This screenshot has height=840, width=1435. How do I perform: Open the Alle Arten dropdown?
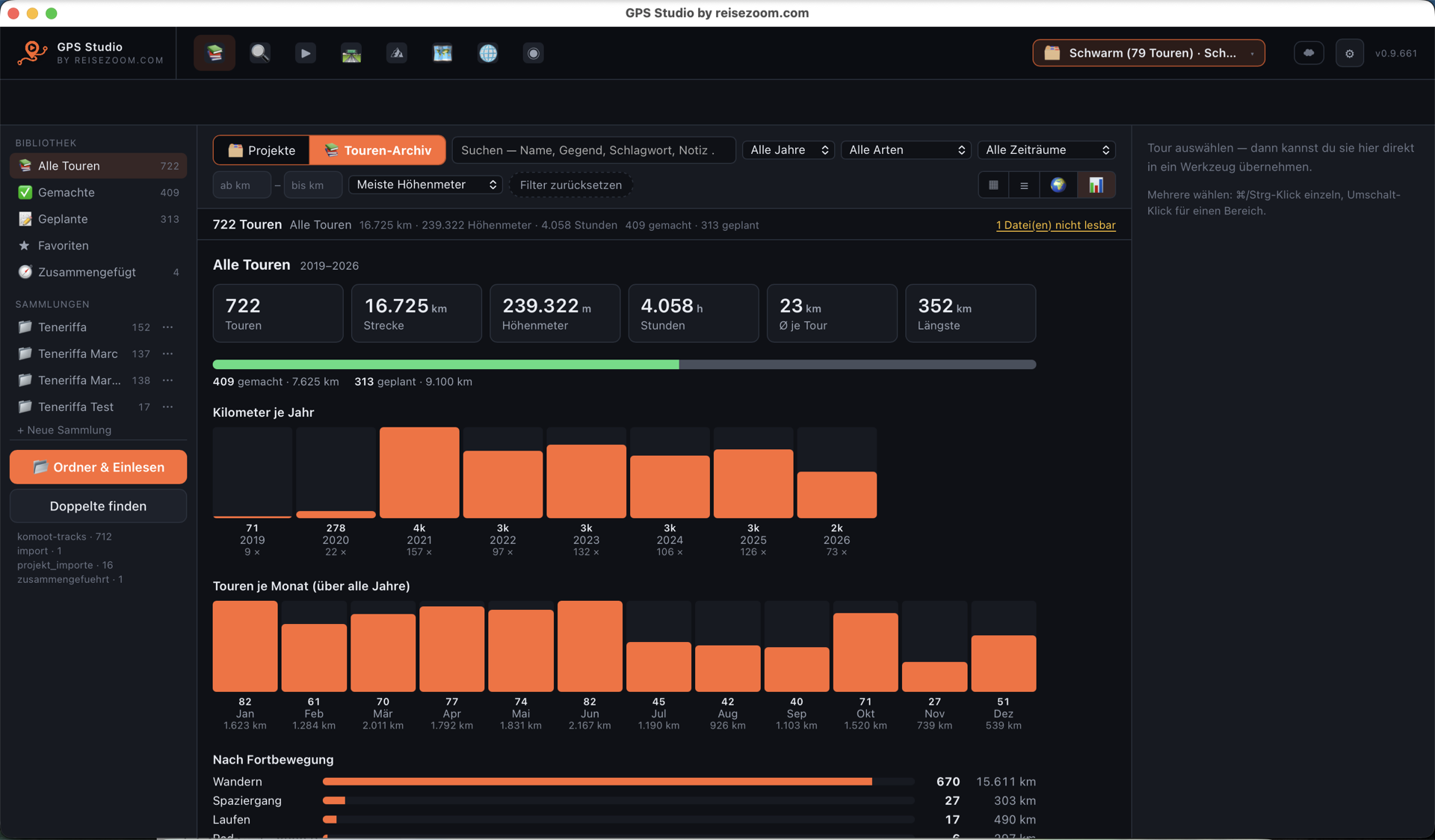click(x=906, y=150)
